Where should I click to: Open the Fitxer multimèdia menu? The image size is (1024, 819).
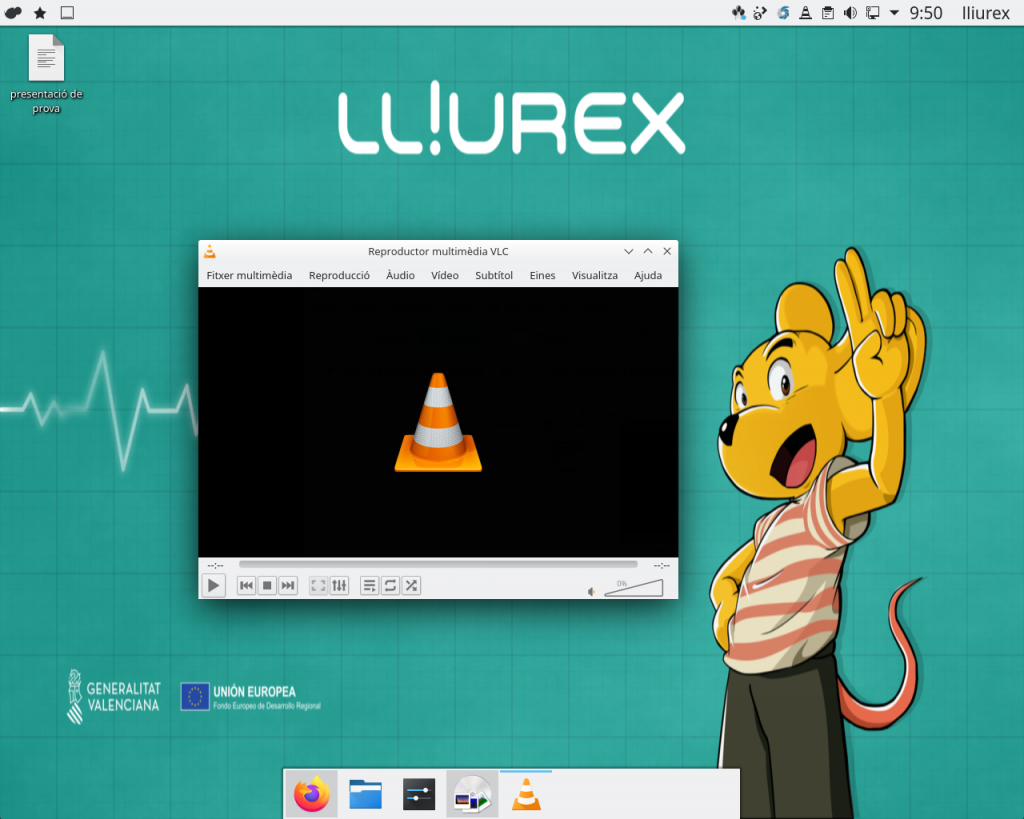[x=249, y=275]
